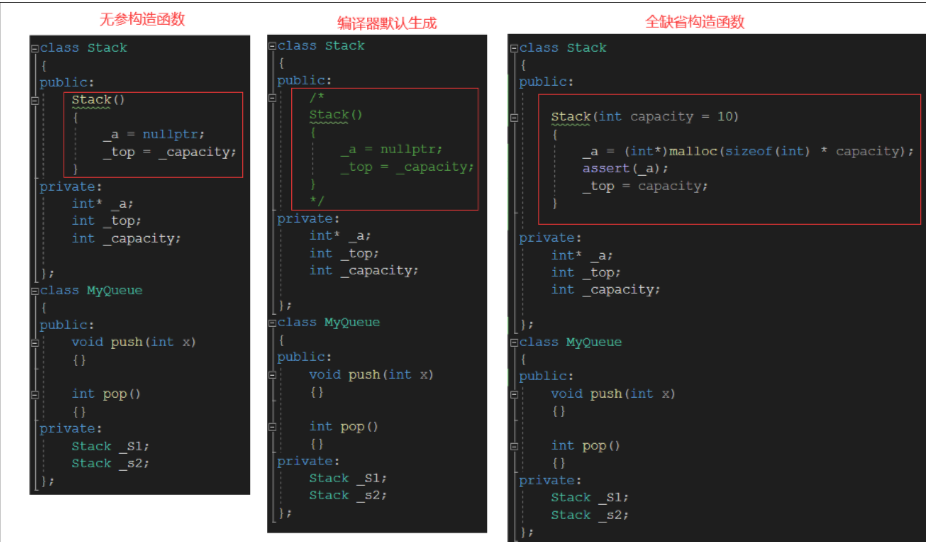This screenshot has width=926, height=542.
Task: Click "int _capacity;" in 全缺省构造函数 snippet
Action: 605,290
